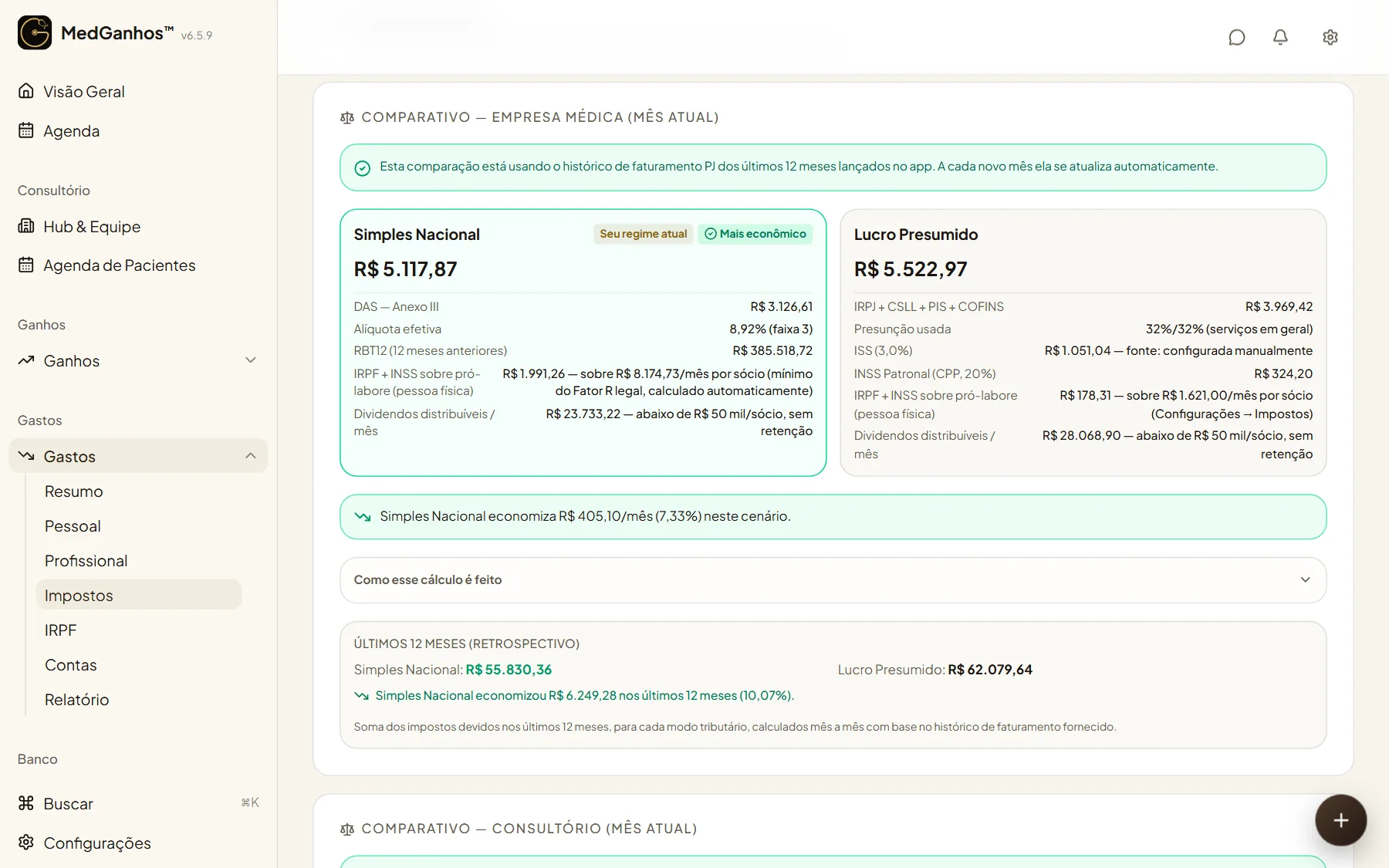Click Lucro Presumido total R$ 5.522,97
This screenshot has height=868, width=1389.
[911, 269]
